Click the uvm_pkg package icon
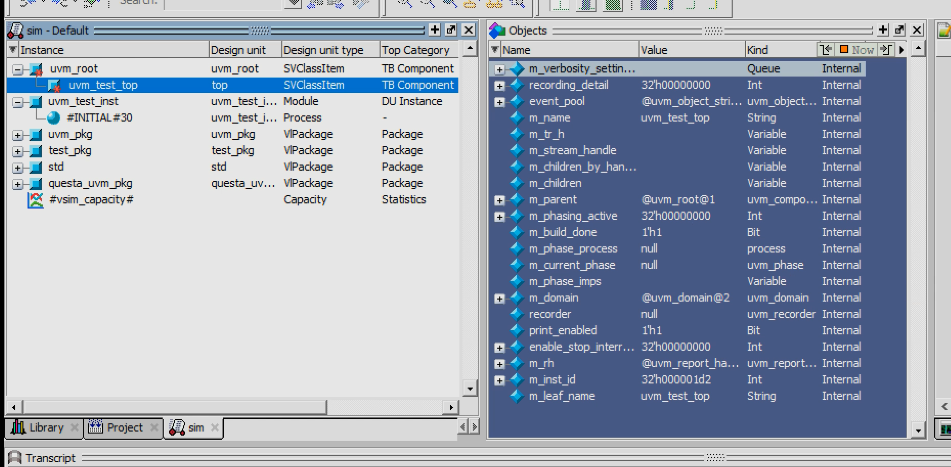The image size is (951, 467). [36, 134]
